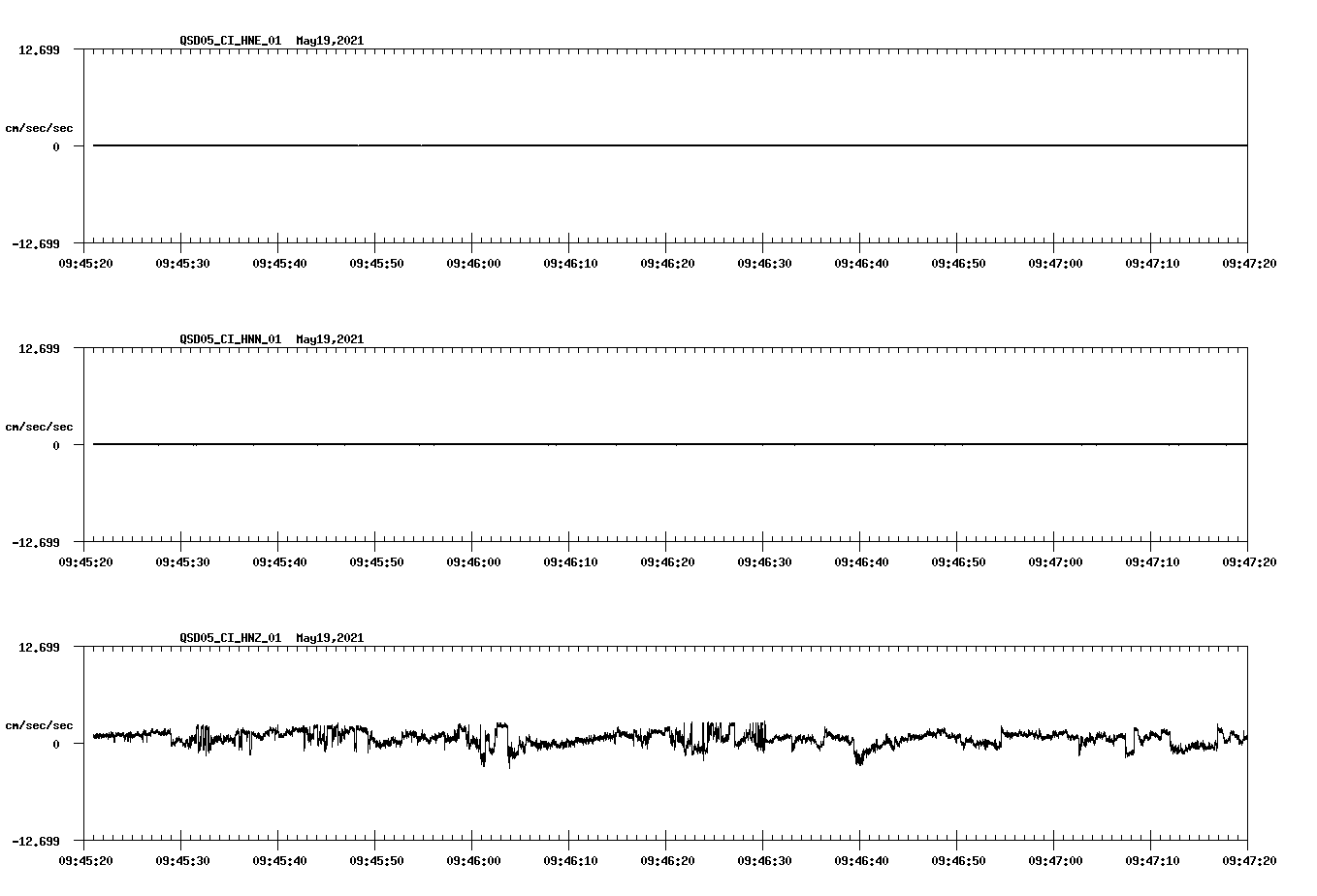
Task: Select the May19,2021 date on the top plot
Action: (329, 41)
